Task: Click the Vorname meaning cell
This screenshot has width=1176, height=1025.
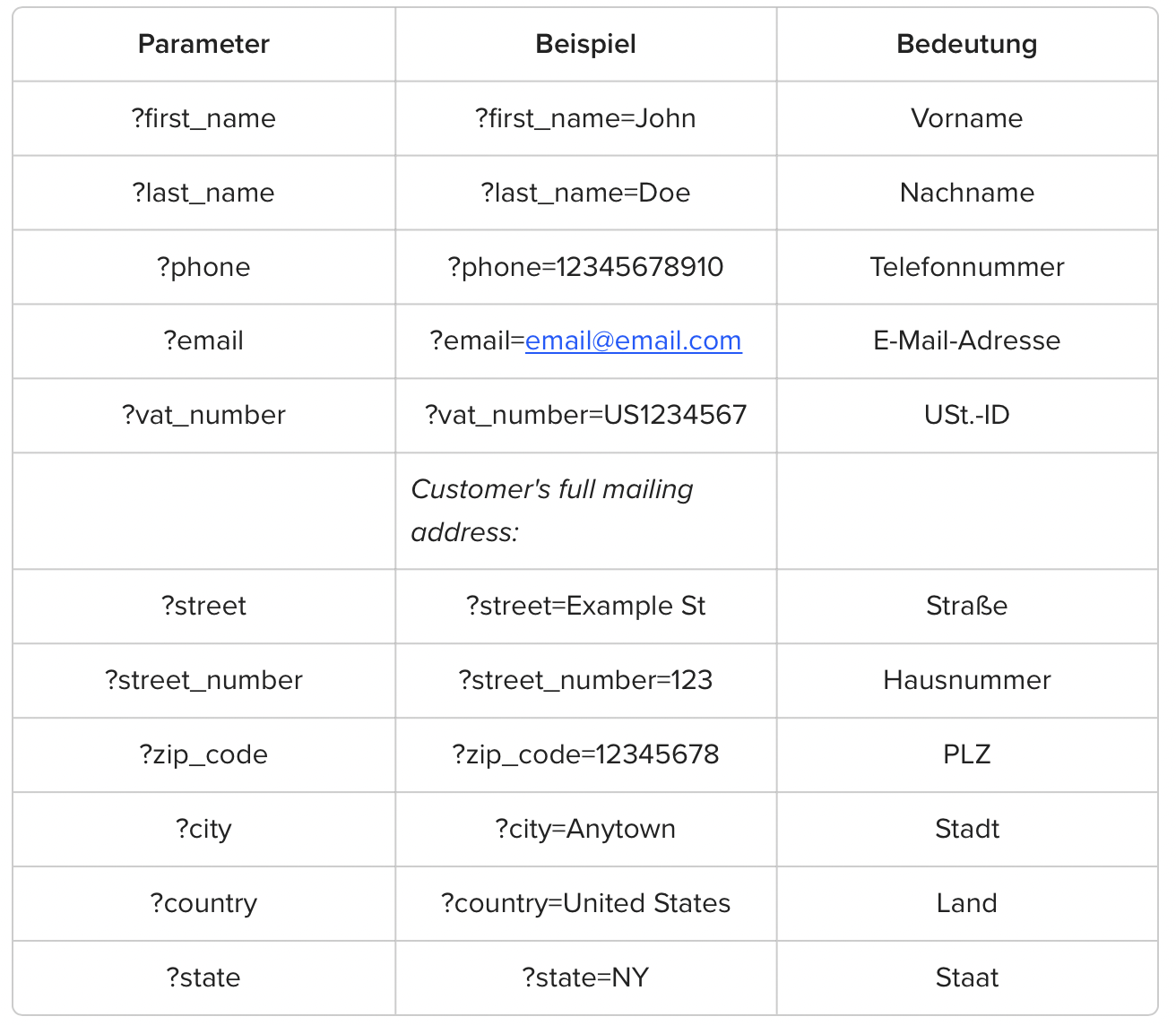Action: (x=966, y=119)
